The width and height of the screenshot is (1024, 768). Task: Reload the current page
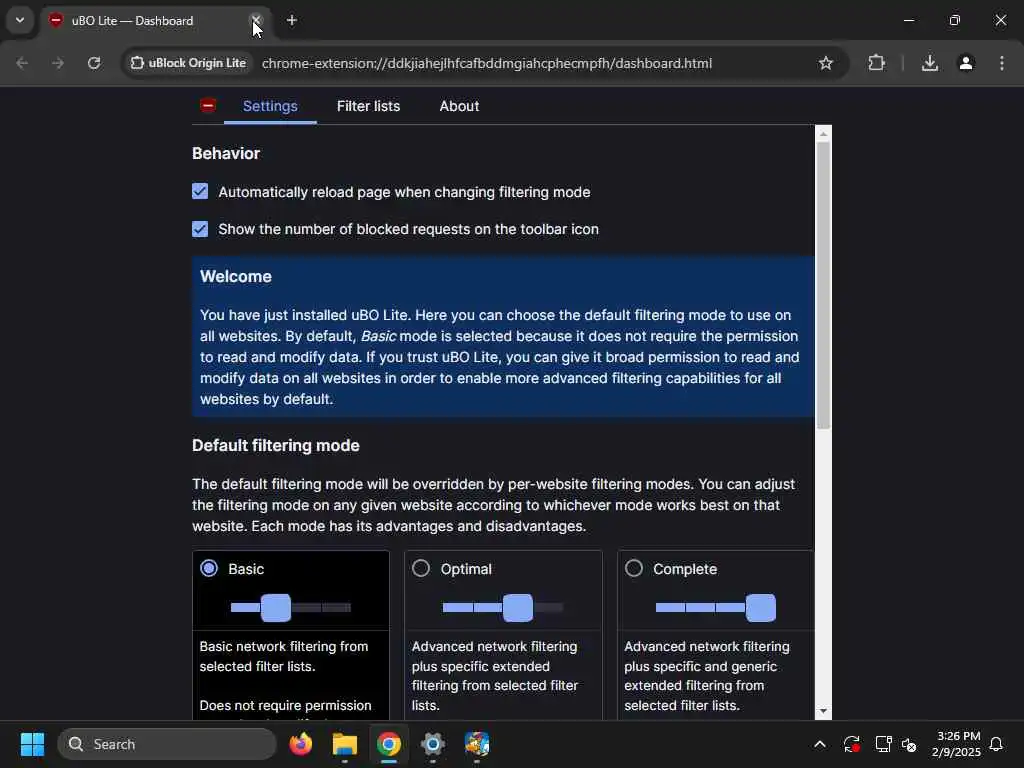click(x=94, y=63)
